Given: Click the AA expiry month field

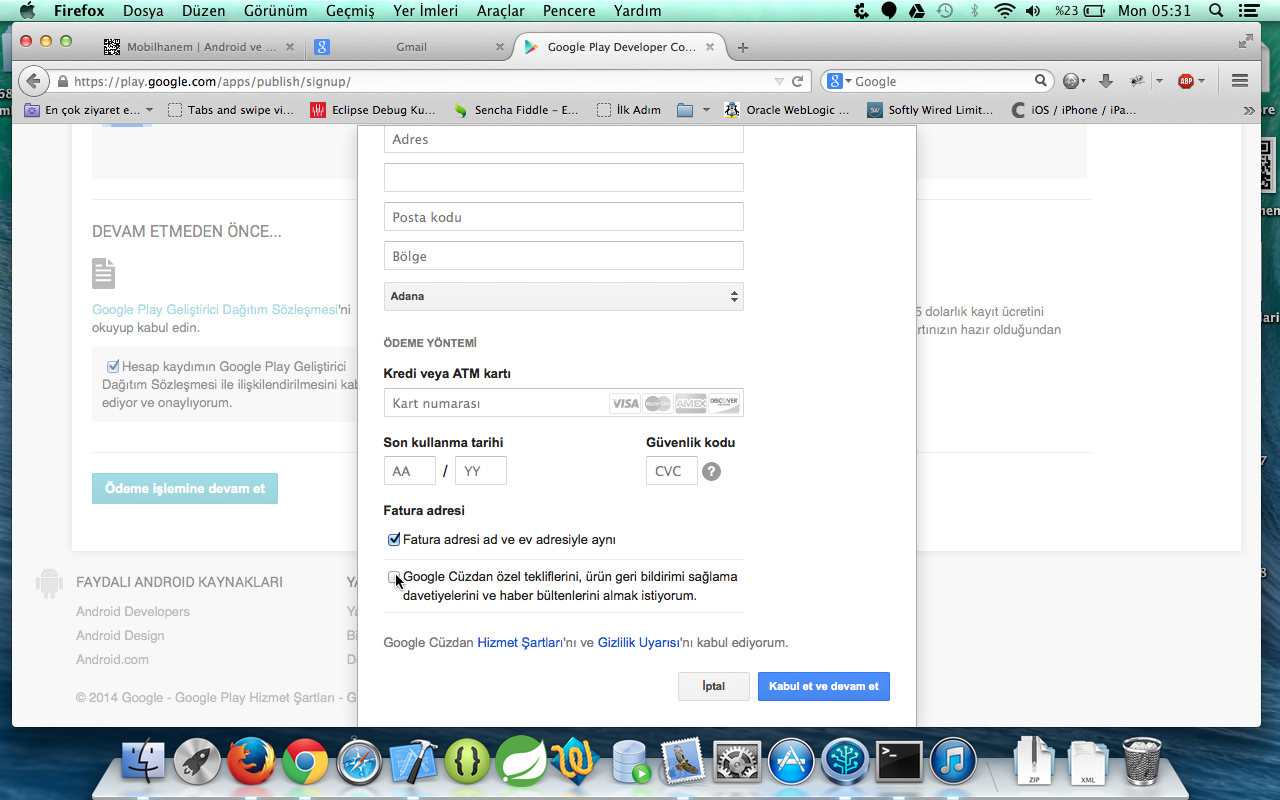Looking at the screenshot, I should point(410,471).
